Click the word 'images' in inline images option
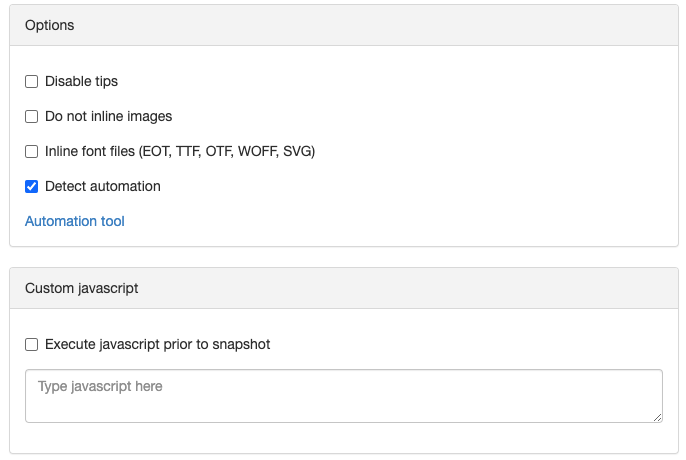Viewport: 686px width, 460px height. pos(150,117)
